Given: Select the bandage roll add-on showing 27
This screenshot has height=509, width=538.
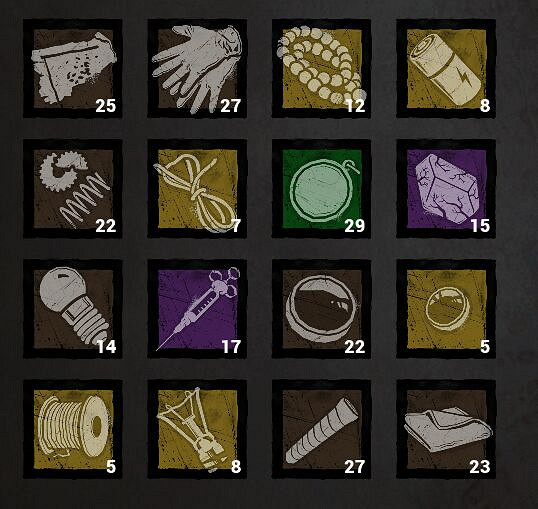Looking at the screenshot, I should [321, 429].
